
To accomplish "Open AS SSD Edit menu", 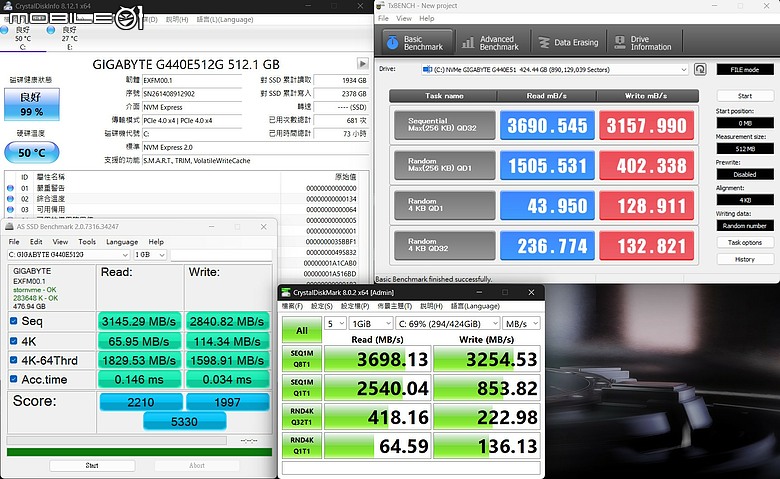I will point(36,242).
